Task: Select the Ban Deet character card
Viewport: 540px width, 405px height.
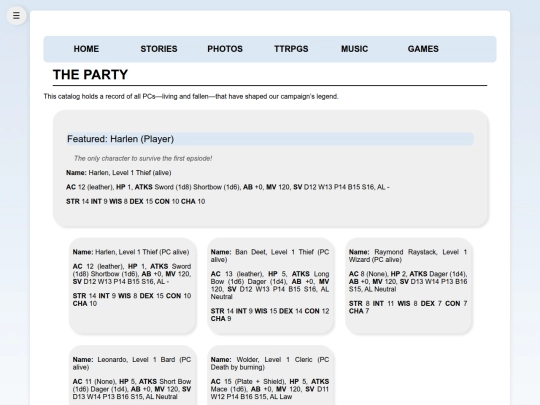Action: click(270, 286)
